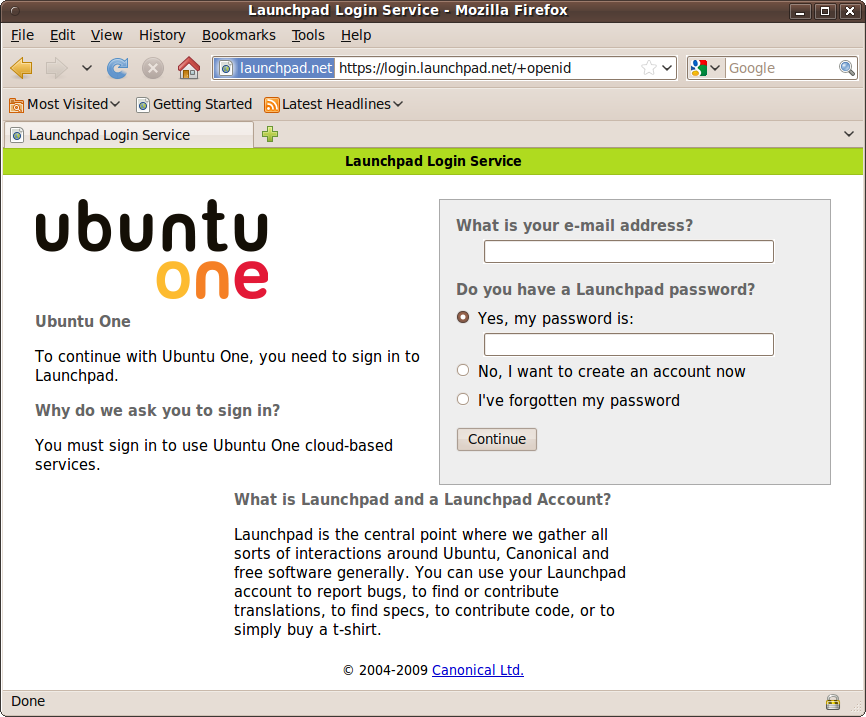Open the Bookmarks menu
The image size is (866, 717).
pos(239,35)
